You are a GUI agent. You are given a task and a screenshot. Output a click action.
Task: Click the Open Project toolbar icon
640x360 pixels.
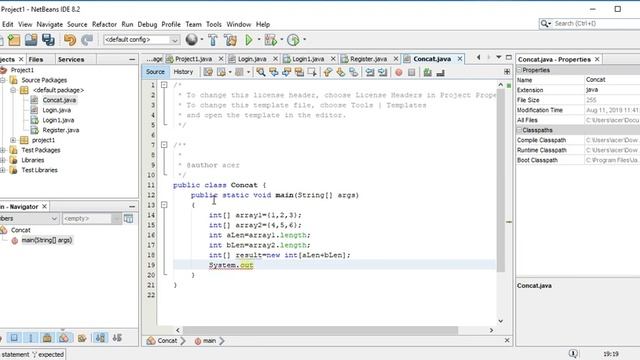pyautogui.click(x=31, y=40)
